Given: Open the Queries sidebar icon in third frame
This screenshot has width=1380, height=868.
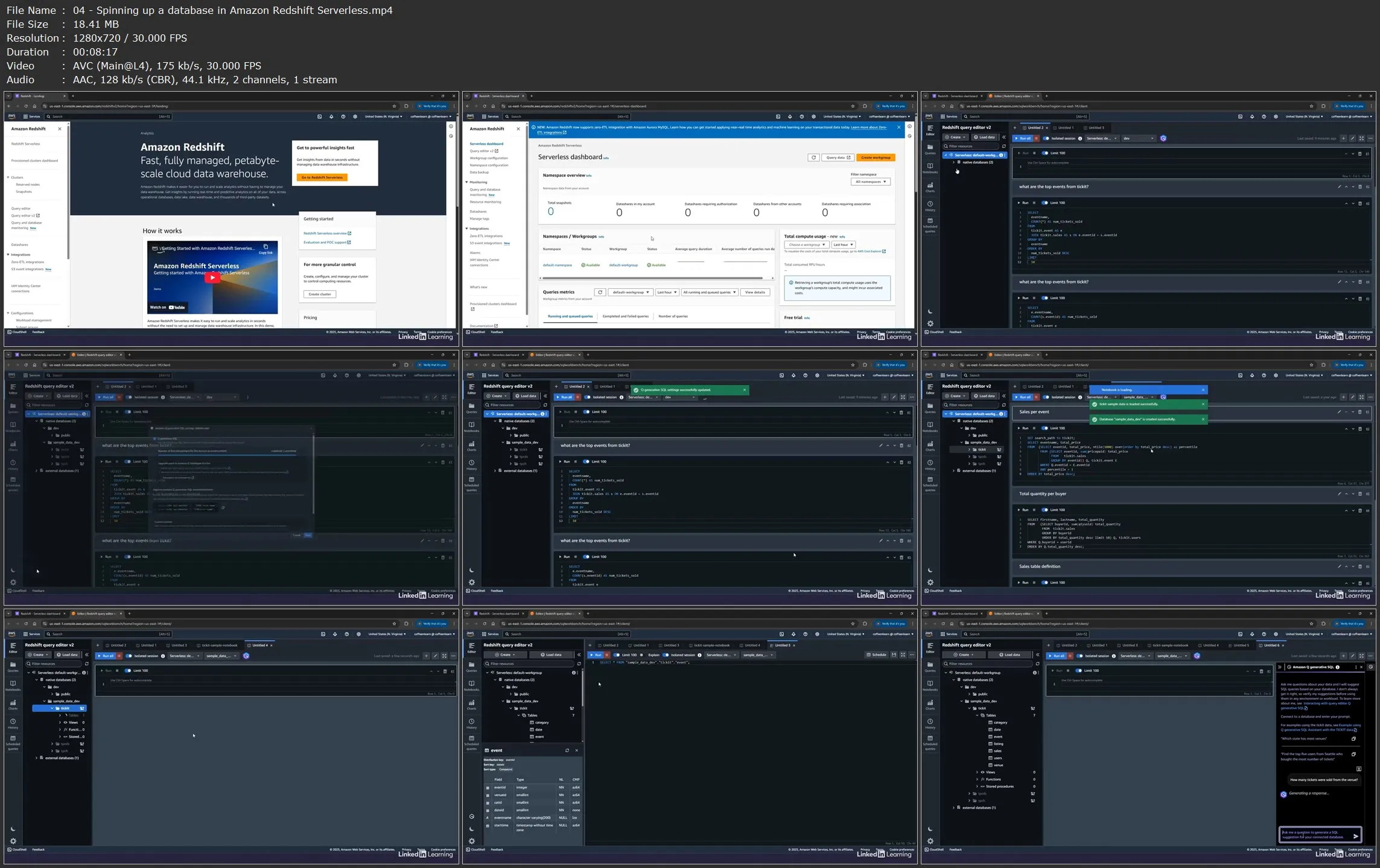Looking at the screenshot, I should (930, 150).
